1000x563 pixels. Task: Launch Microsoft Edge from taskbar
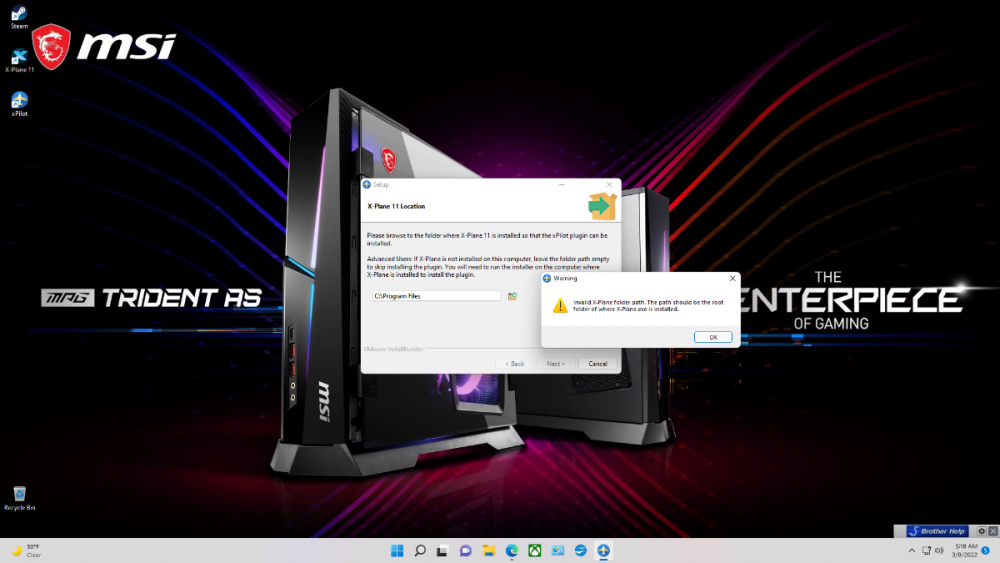point(511,551)
